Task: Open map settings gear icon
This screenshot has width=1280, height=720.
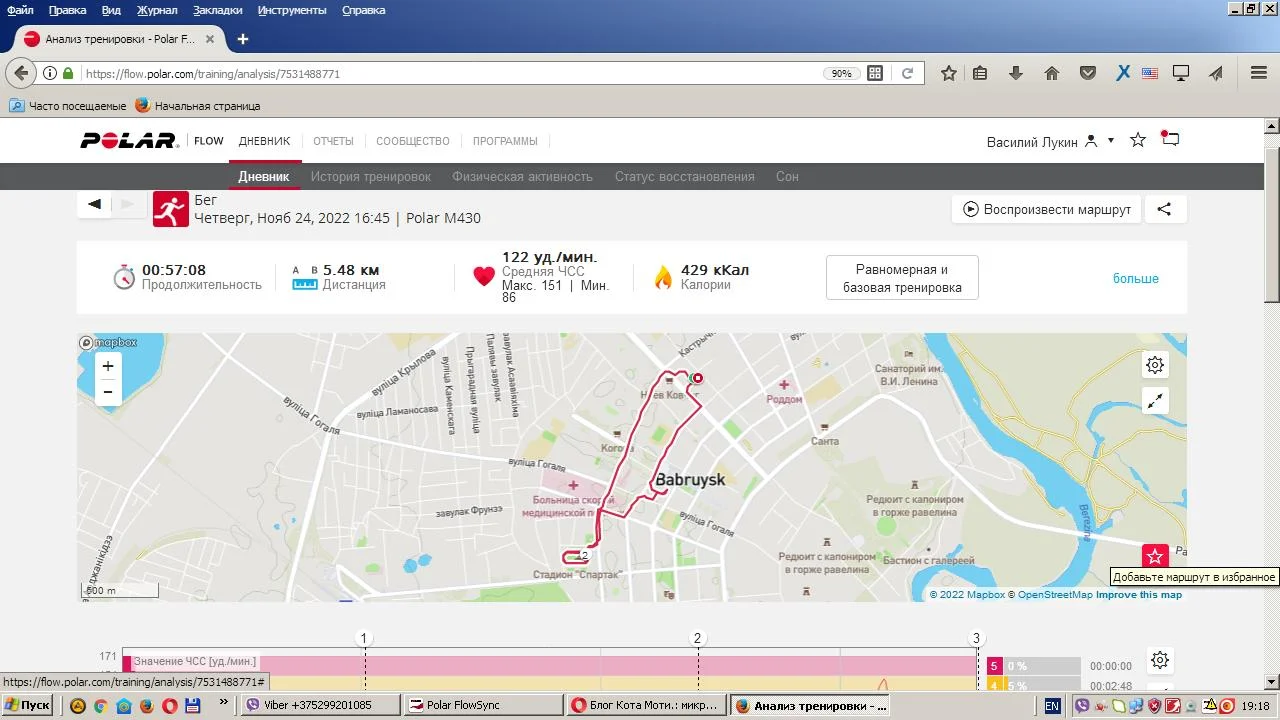Action: 1155,365
